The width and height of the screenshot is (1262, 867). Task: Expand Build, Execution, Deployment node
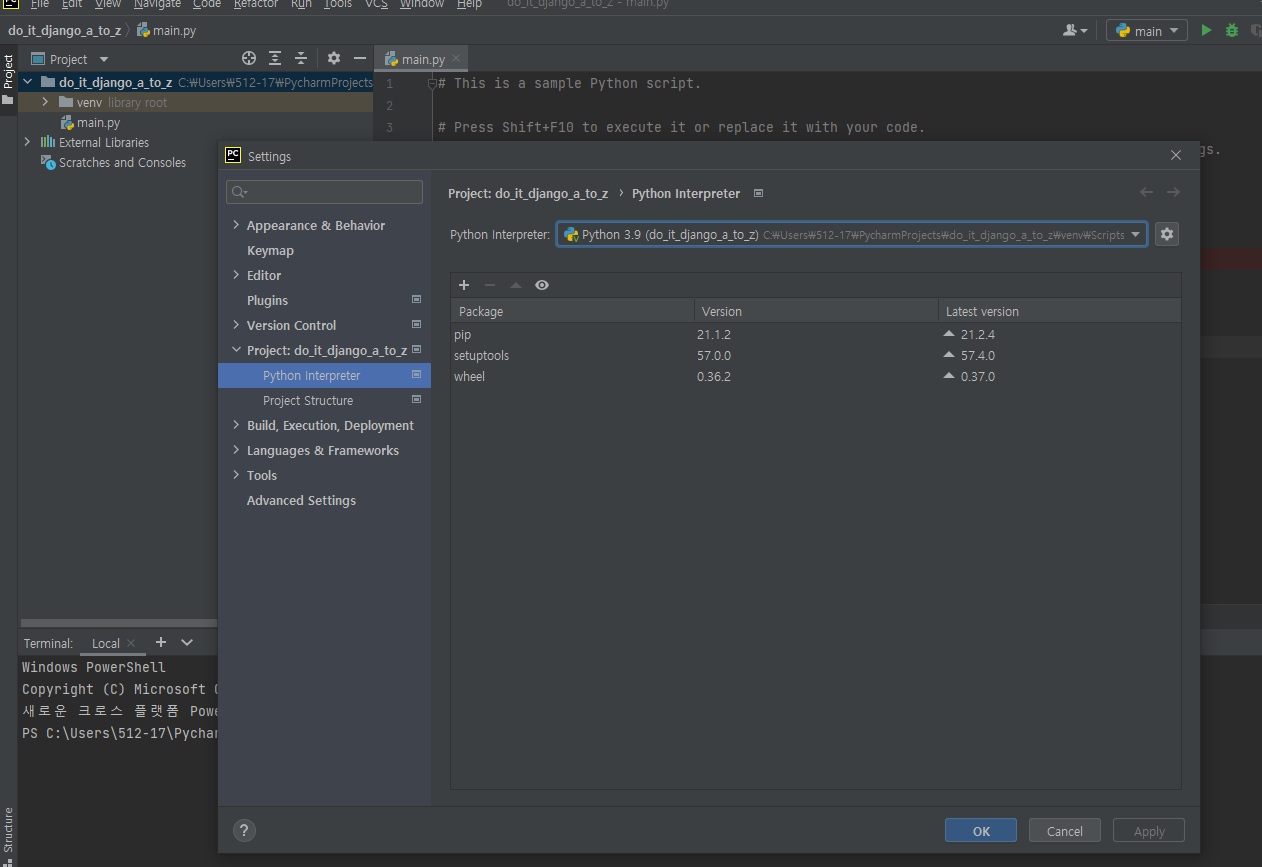point(236,425)
